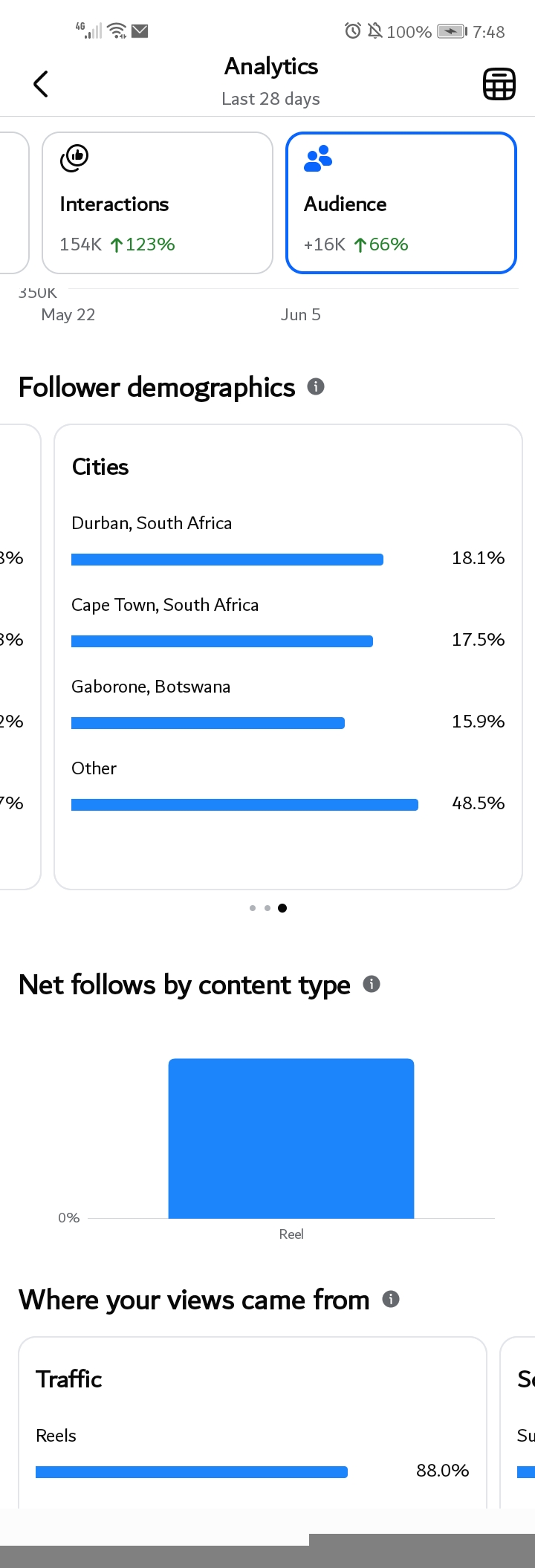Tap the Cape Town percentage bar
This screenshot has width=535, height=1568.
click(222, 641)
